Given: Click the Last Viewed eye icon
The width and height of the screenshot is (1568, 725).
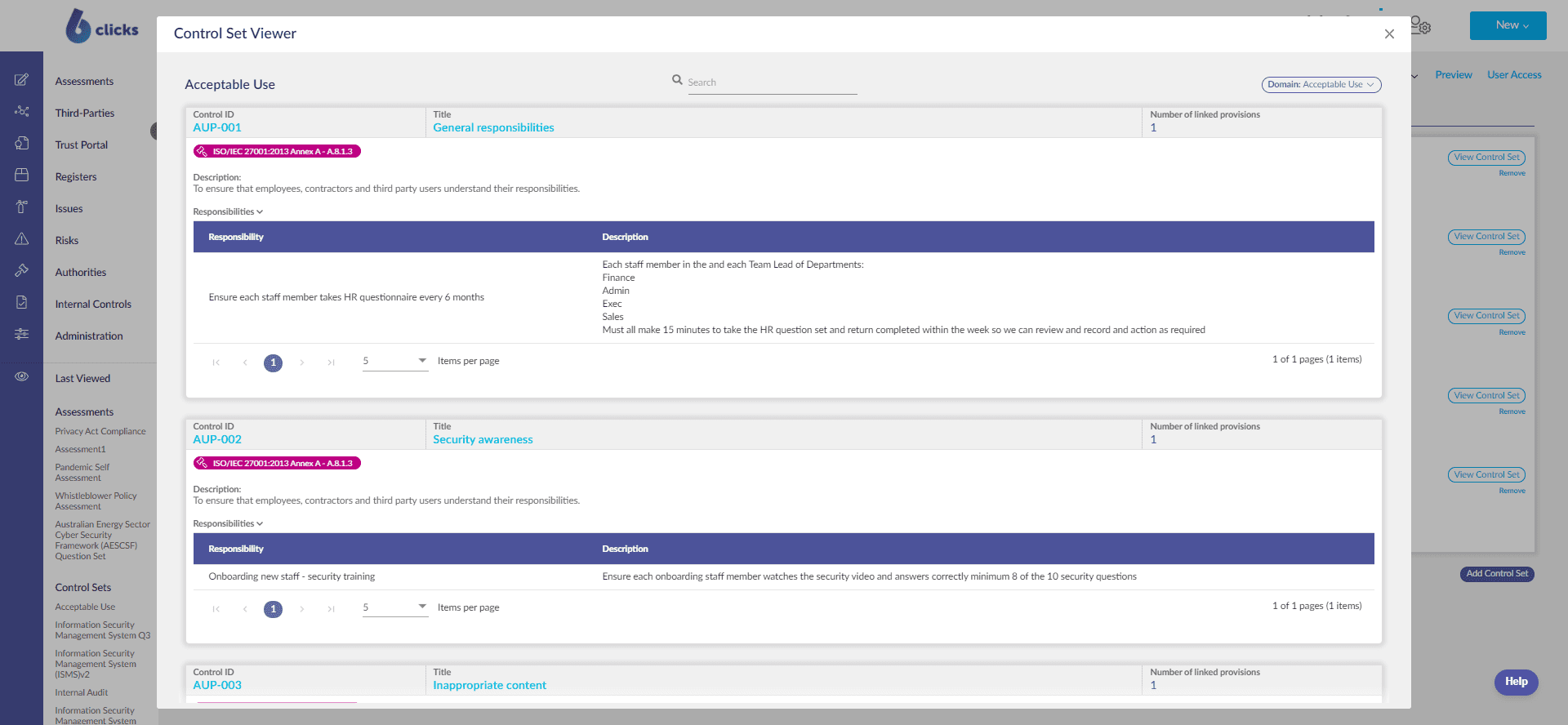Looking at the screenshot, I should [x=22, y=377].
